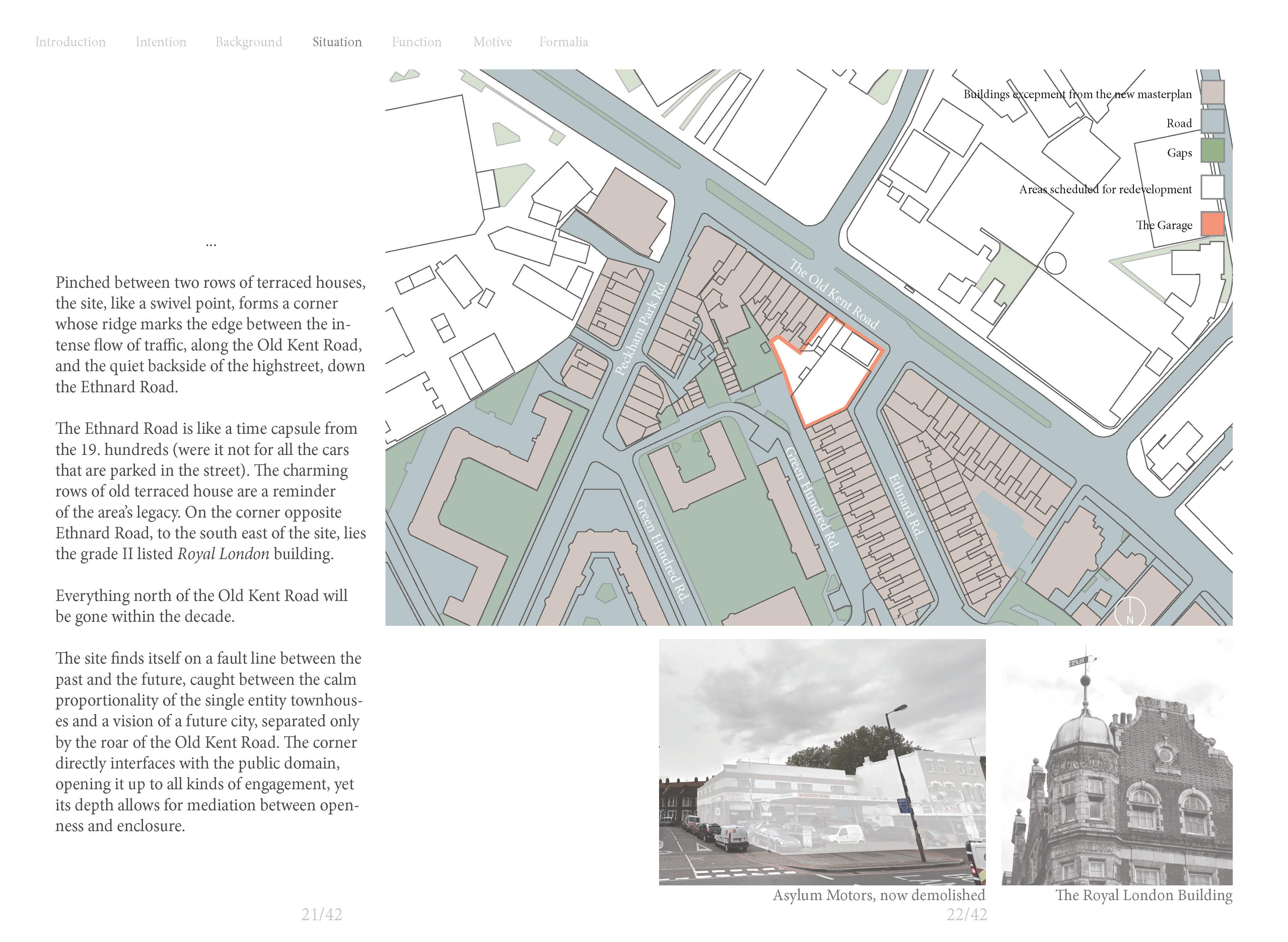Click the blue-grey Road legend swatch
Viewport: 1288px width, 942px height.
[1212, 122]
